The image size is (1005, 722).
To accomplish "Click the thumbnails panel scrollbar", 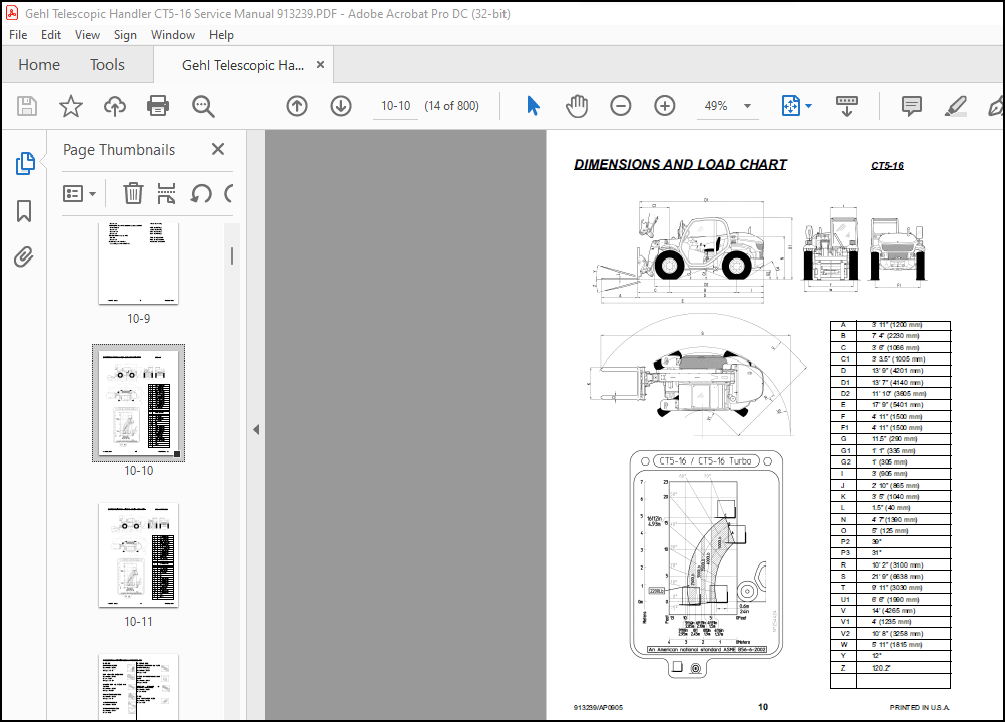I will click(x=232, y=256).
